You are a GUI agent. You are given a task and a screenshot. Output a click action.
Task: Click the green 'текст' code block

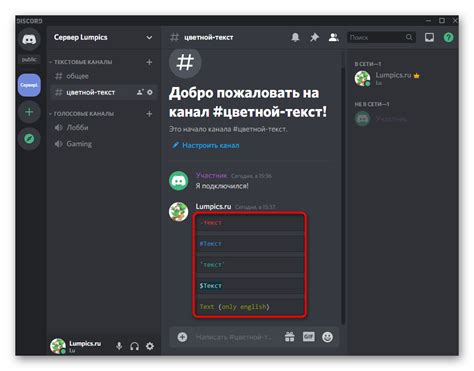tap(250, 265)
